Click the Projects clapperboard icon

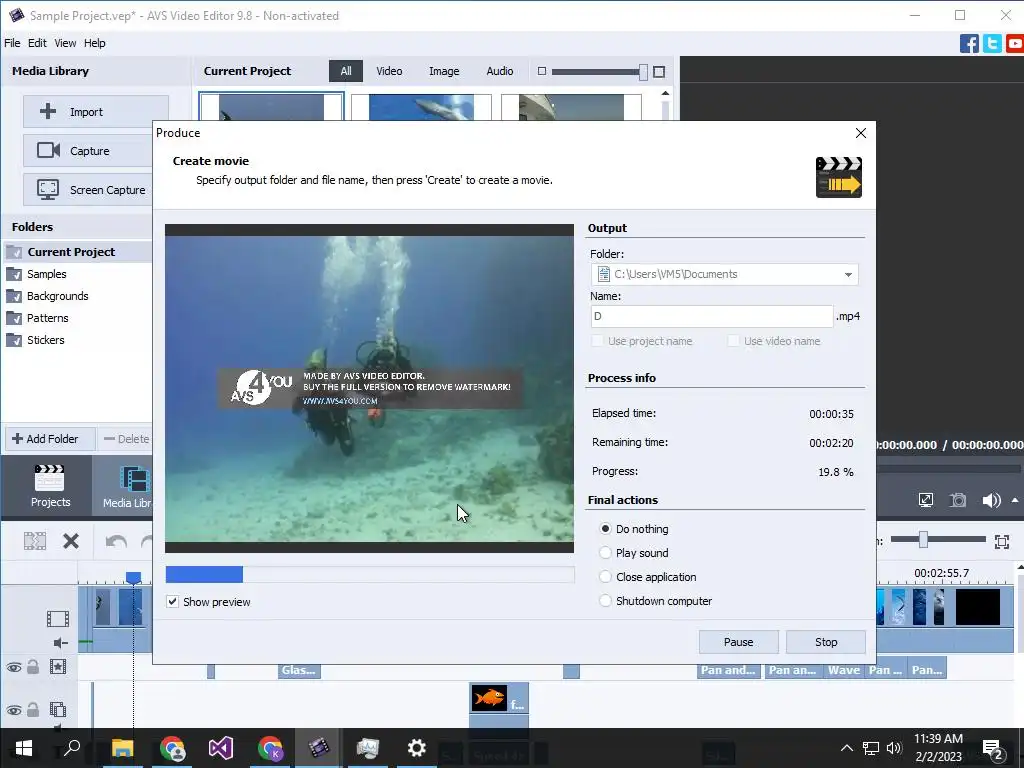click(x=50, y=478)
